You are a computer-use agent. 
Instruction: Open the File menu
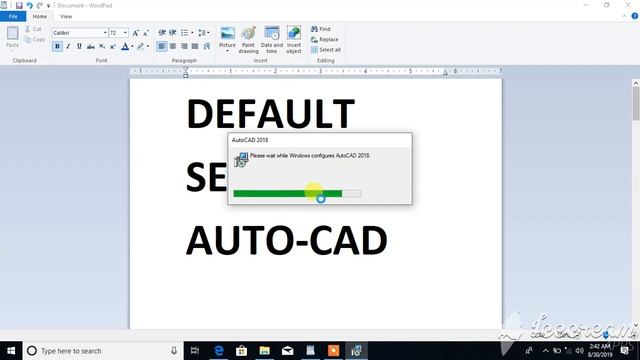pos(13,16)
